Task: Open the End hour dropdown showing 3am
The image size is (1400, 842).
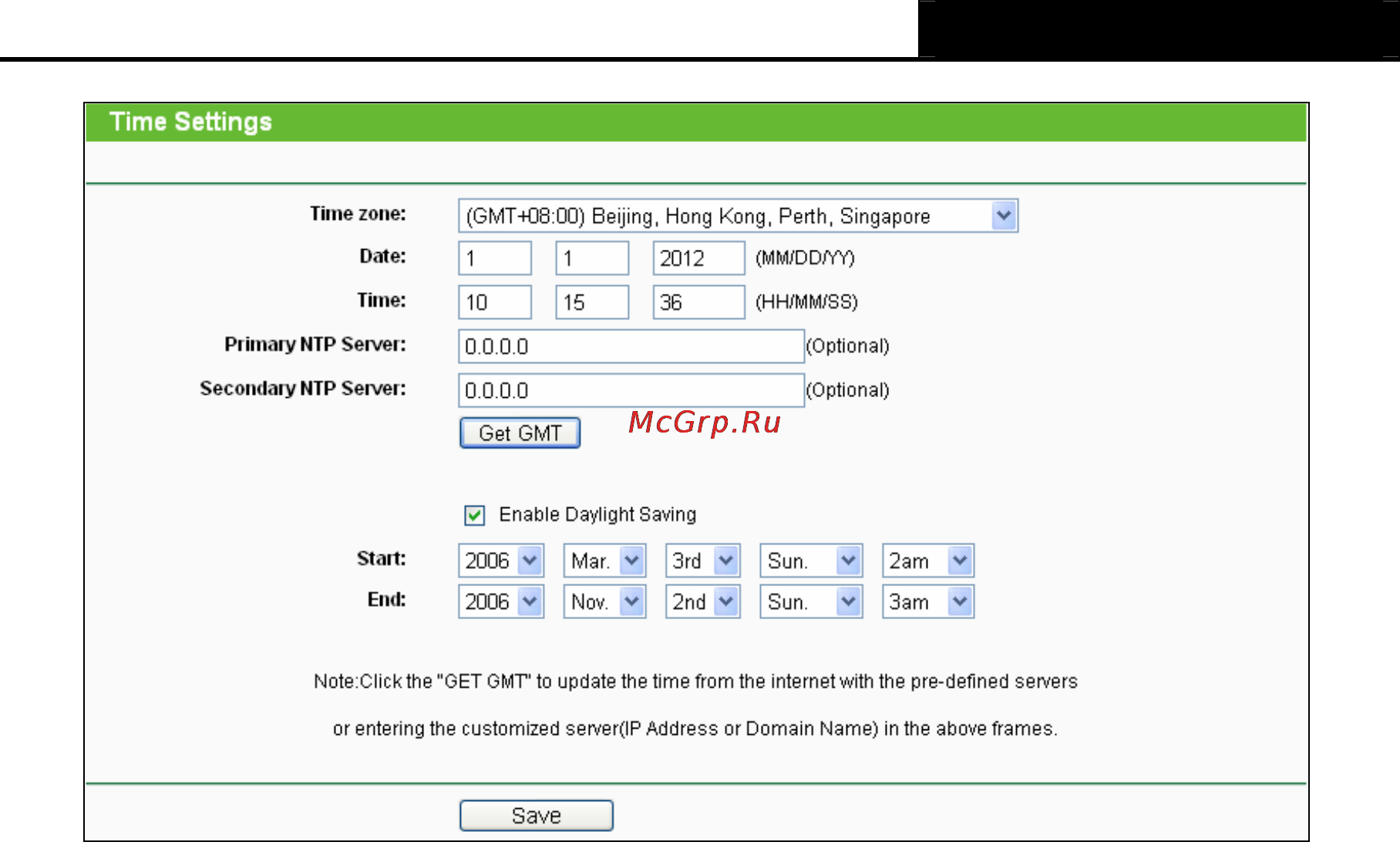Action: tap(928, 601)
